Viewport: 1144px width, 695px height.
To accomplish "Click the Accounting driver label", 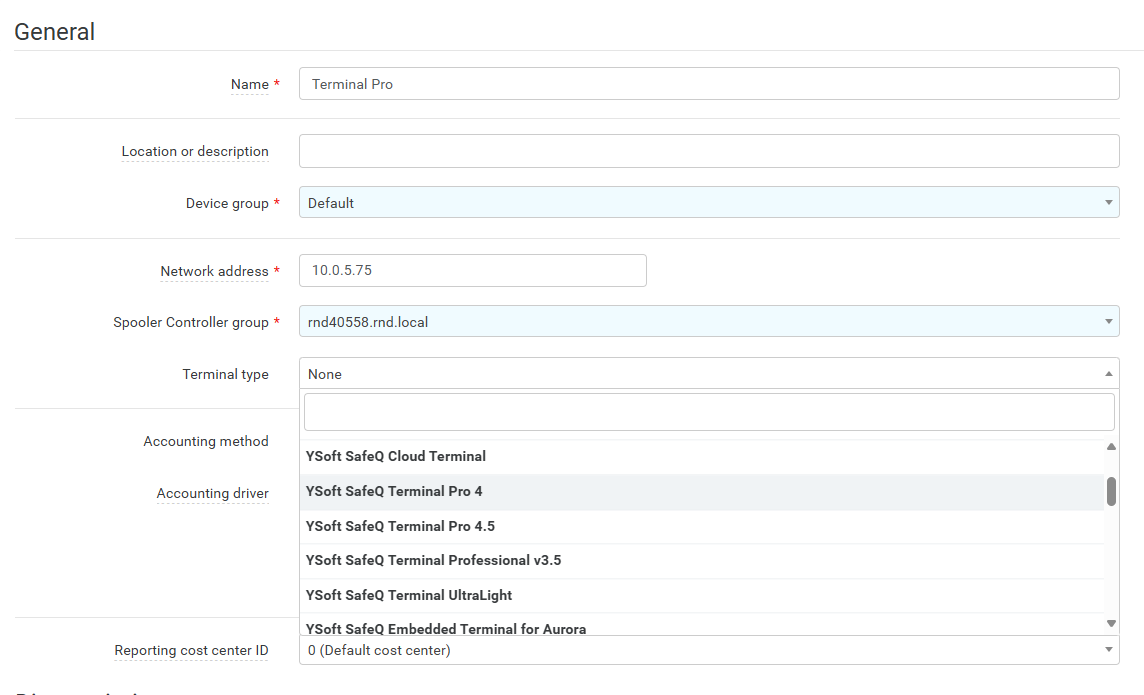I will tap(212, 493).
